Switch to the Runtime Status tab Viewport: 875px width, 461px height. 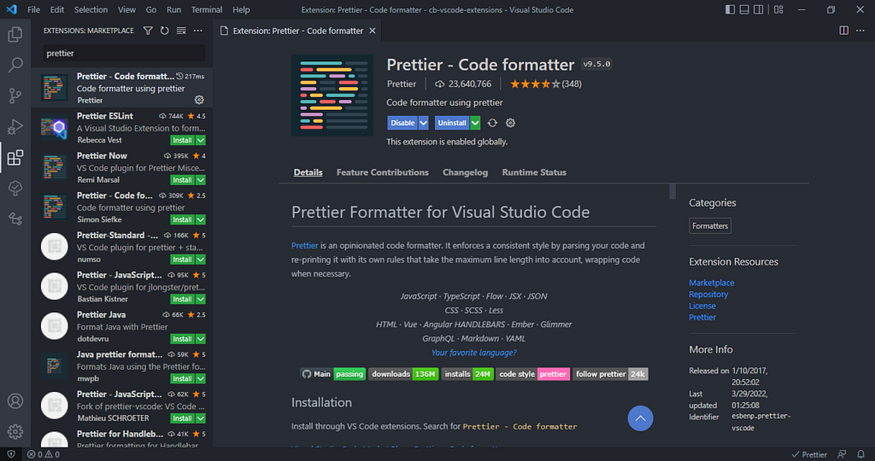(534, 172)
